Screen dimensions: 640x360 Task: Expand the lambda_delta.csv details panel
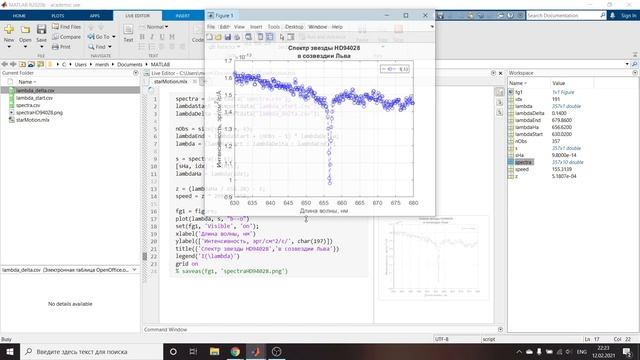[x=135, y=270]
